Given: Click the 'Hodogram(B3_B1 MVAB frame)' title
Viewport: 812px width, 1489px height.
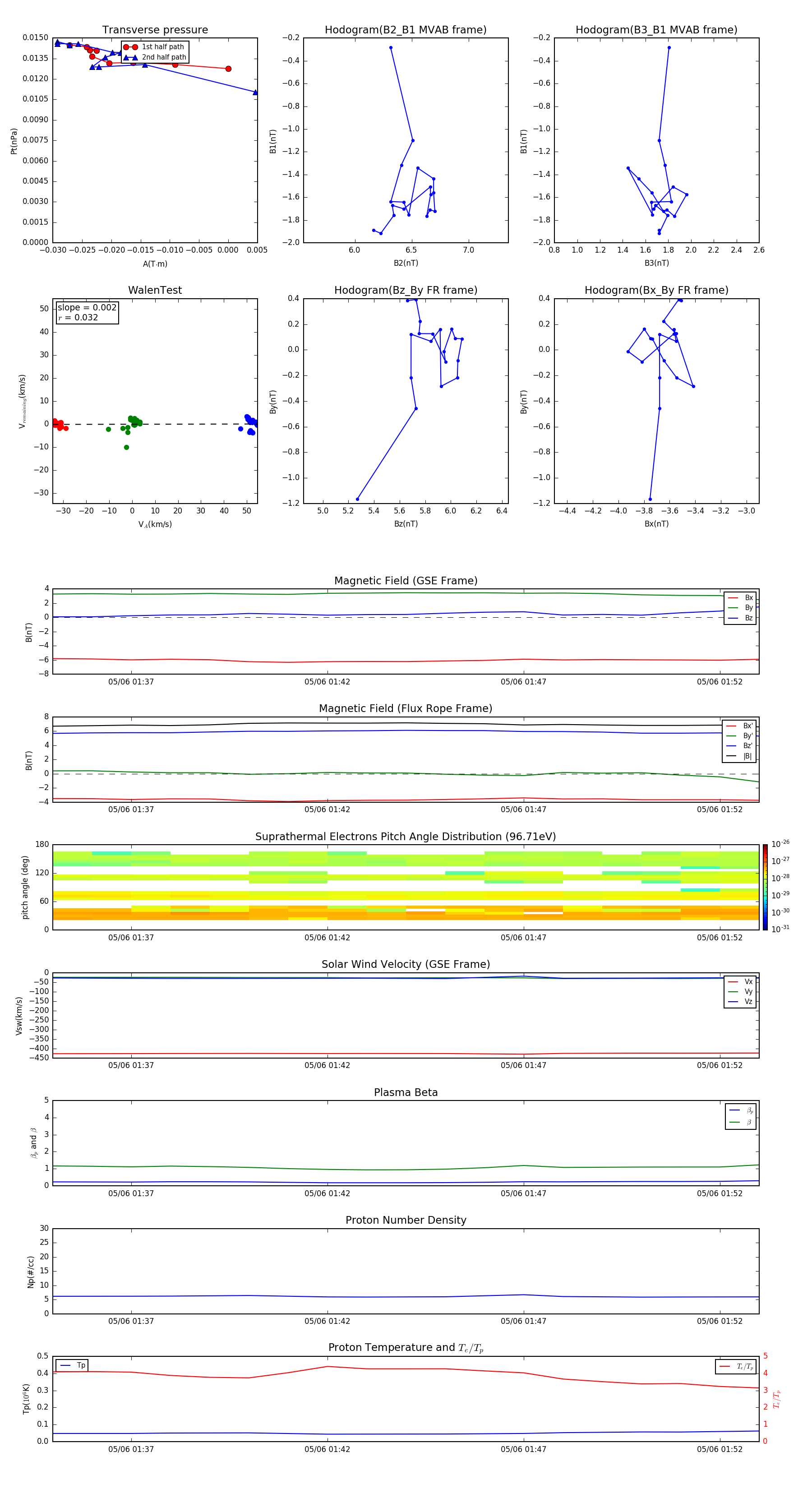Looking at the screenshot, I should (656, 30).
